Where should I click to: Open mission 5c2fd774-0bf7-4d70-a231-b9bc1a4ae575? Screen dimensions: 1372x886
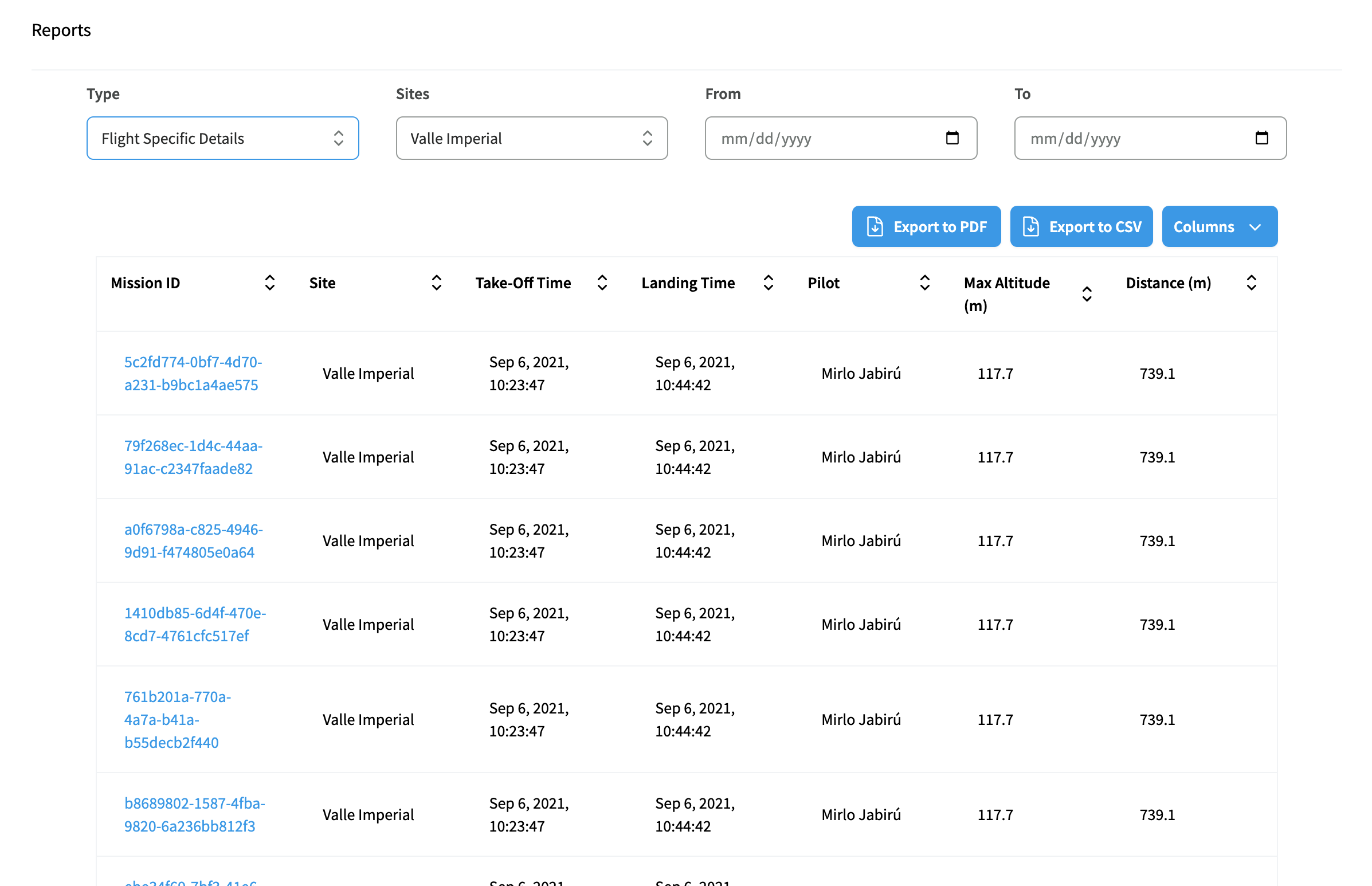193,374
